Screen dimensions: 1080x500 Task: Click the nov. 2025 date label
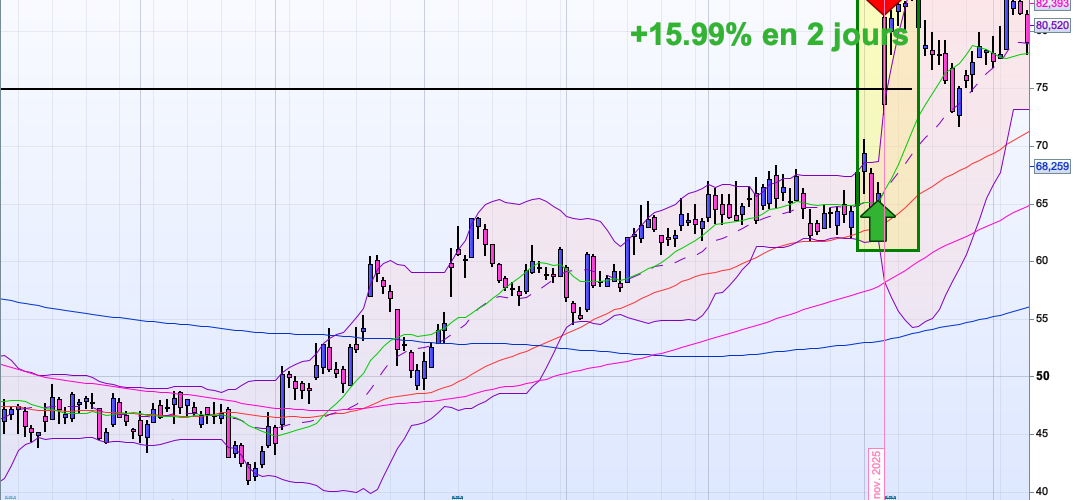point(877,473)
